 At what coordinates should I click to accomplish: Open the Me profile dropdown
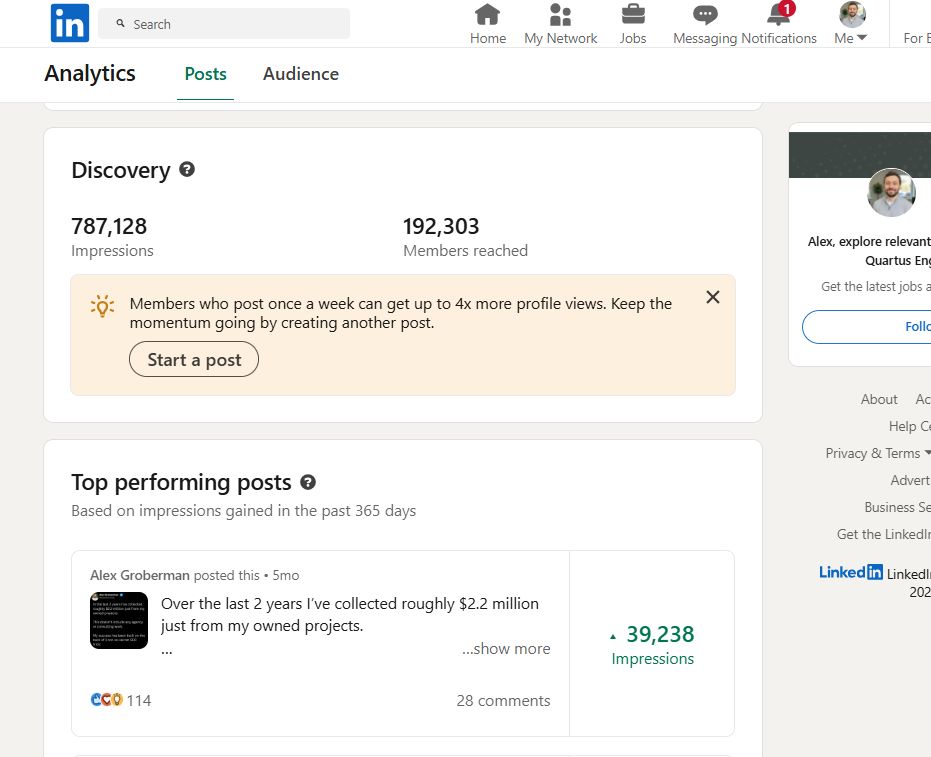click(850, 24)
